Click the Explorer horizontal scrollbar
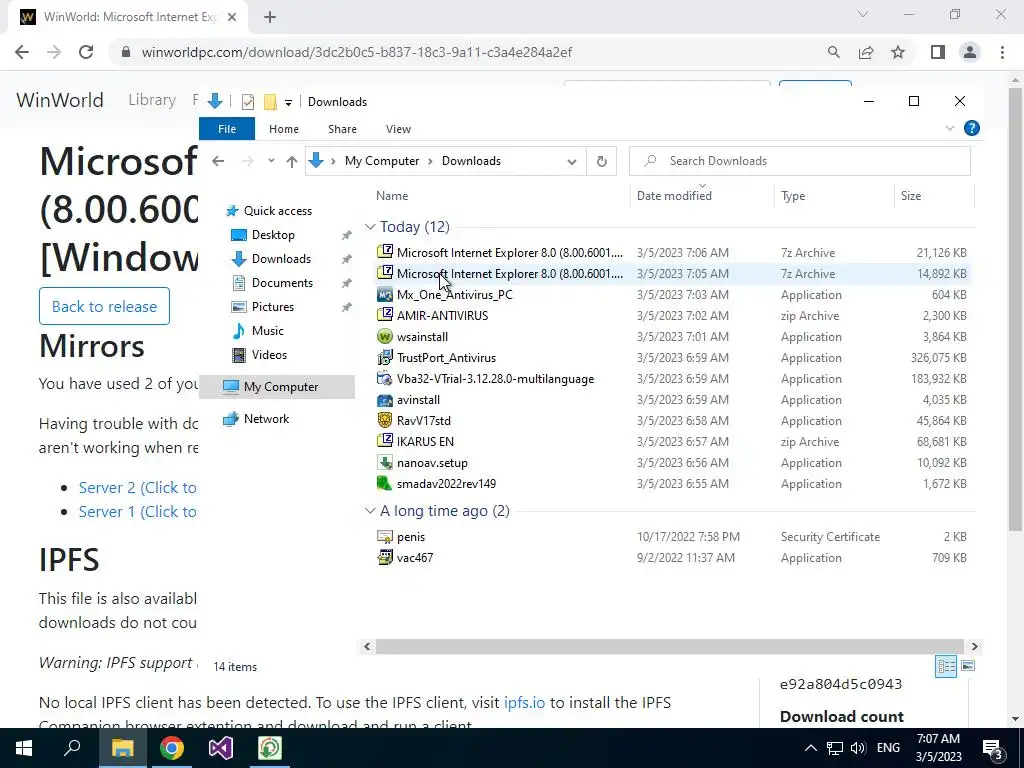 pos(669,647)
